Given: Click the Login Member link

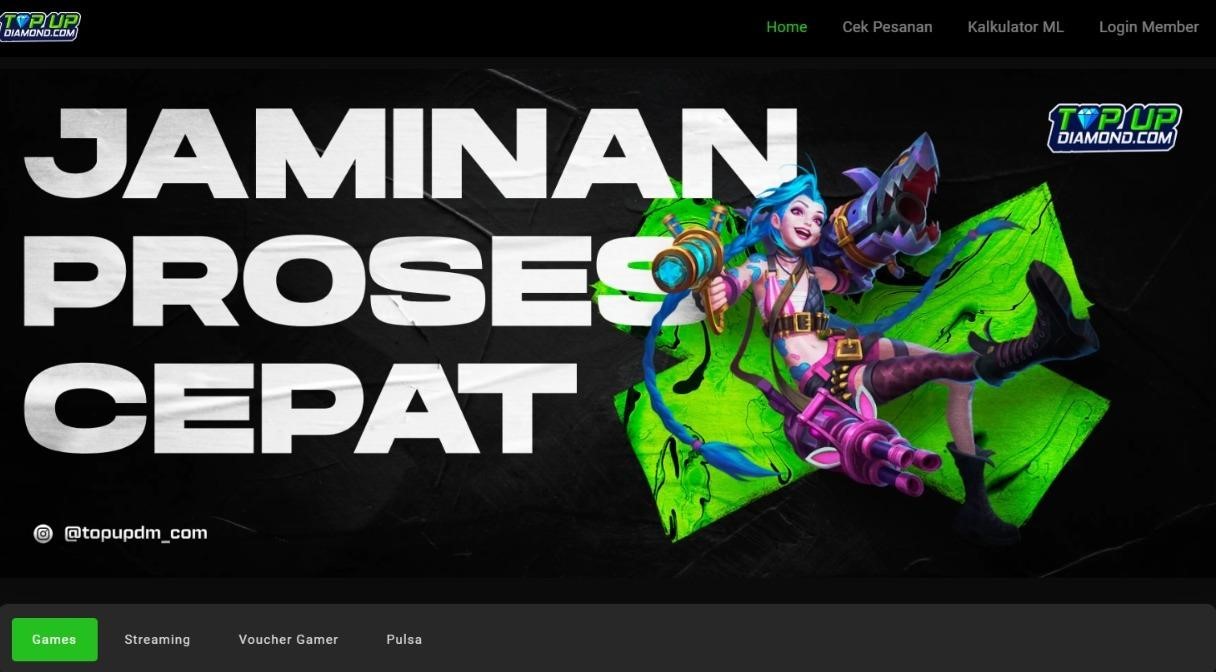Looking at the screenshot, I should 1148,27.
